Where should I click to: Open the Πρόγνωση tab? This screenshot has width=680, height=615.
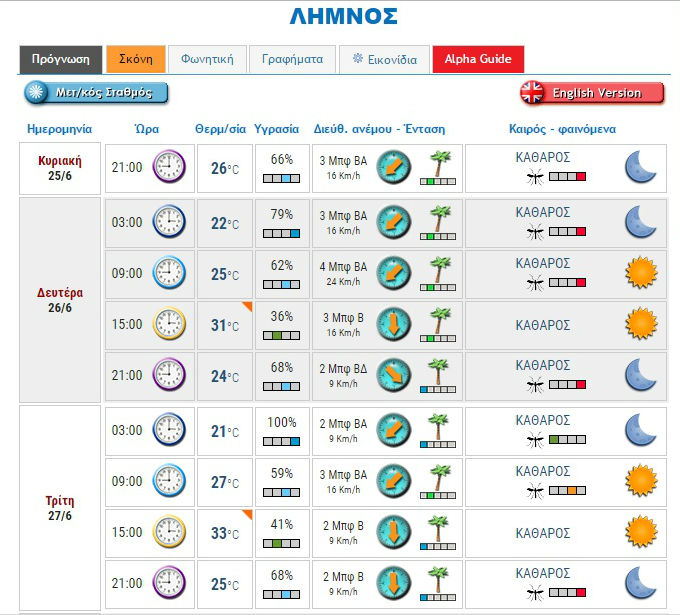point(61,59)
